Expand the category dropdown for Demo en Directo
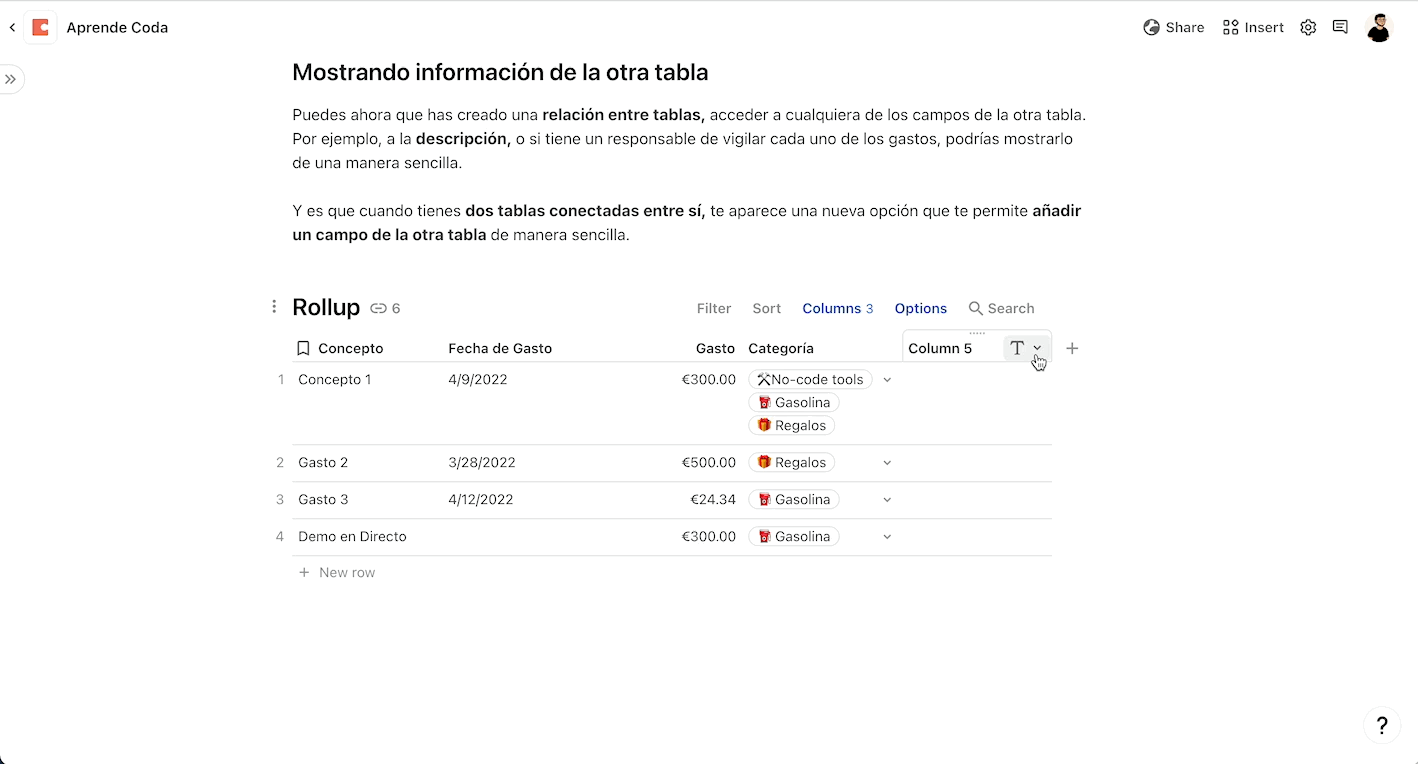Screen dimensions: 1418x764 [887, 537]
